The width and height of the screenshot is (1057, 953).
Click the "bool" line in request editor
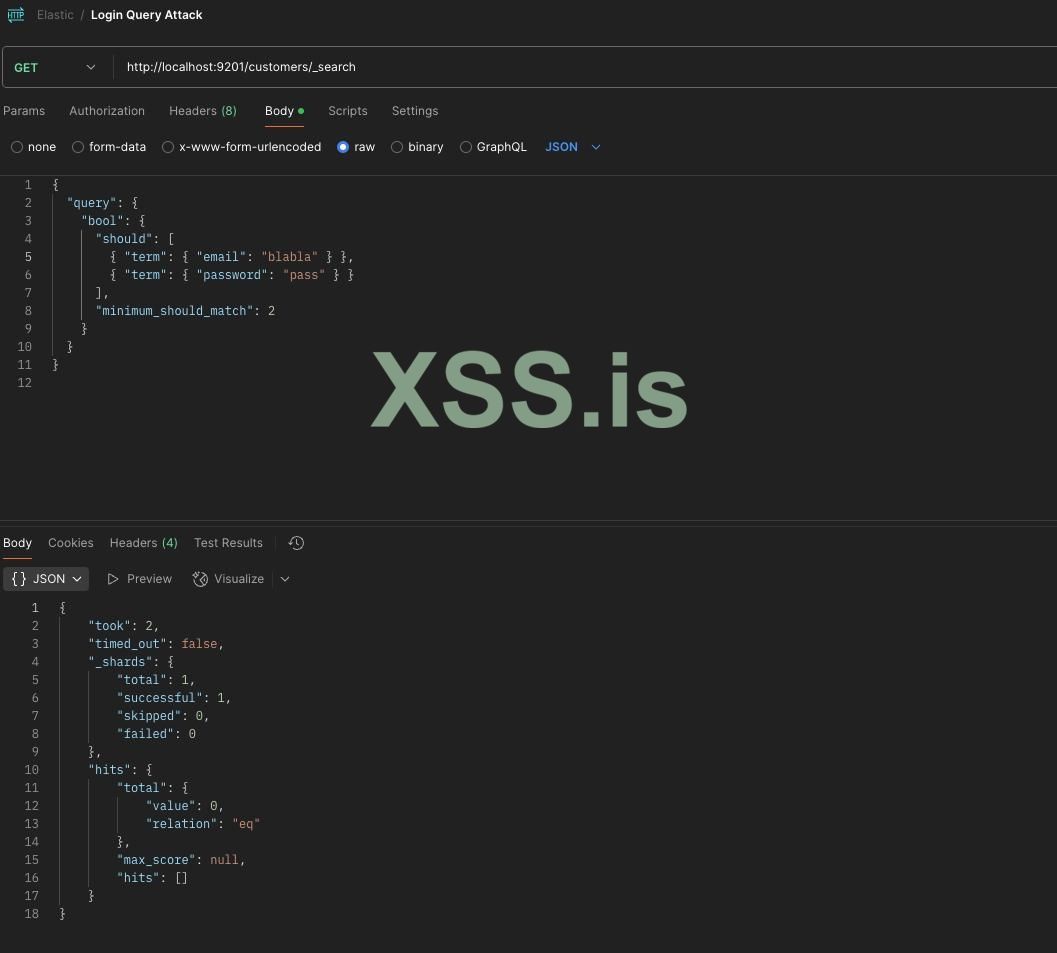[113, 221]
